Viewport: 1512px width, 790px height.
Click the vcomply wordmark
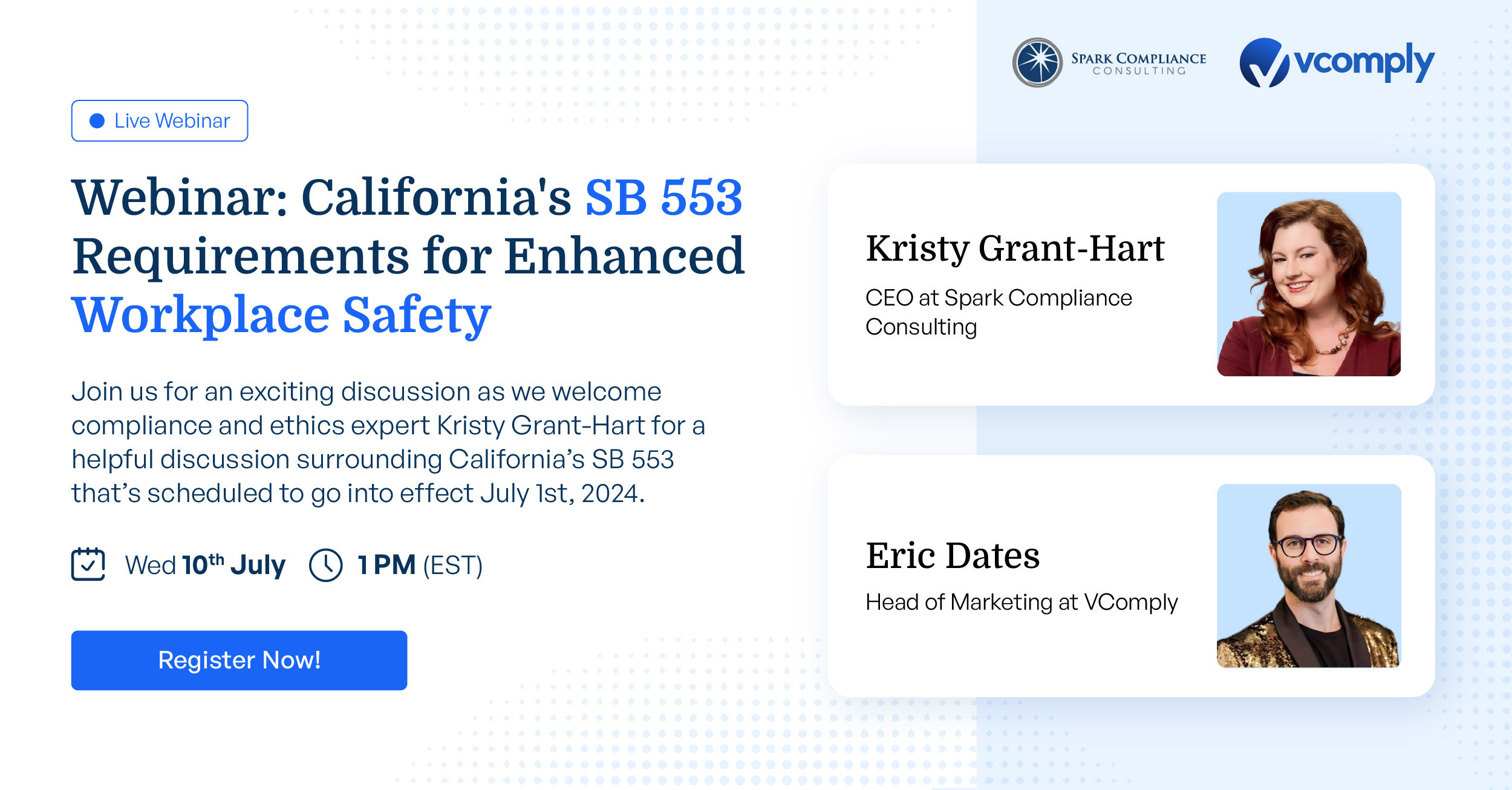(1364, 62)
